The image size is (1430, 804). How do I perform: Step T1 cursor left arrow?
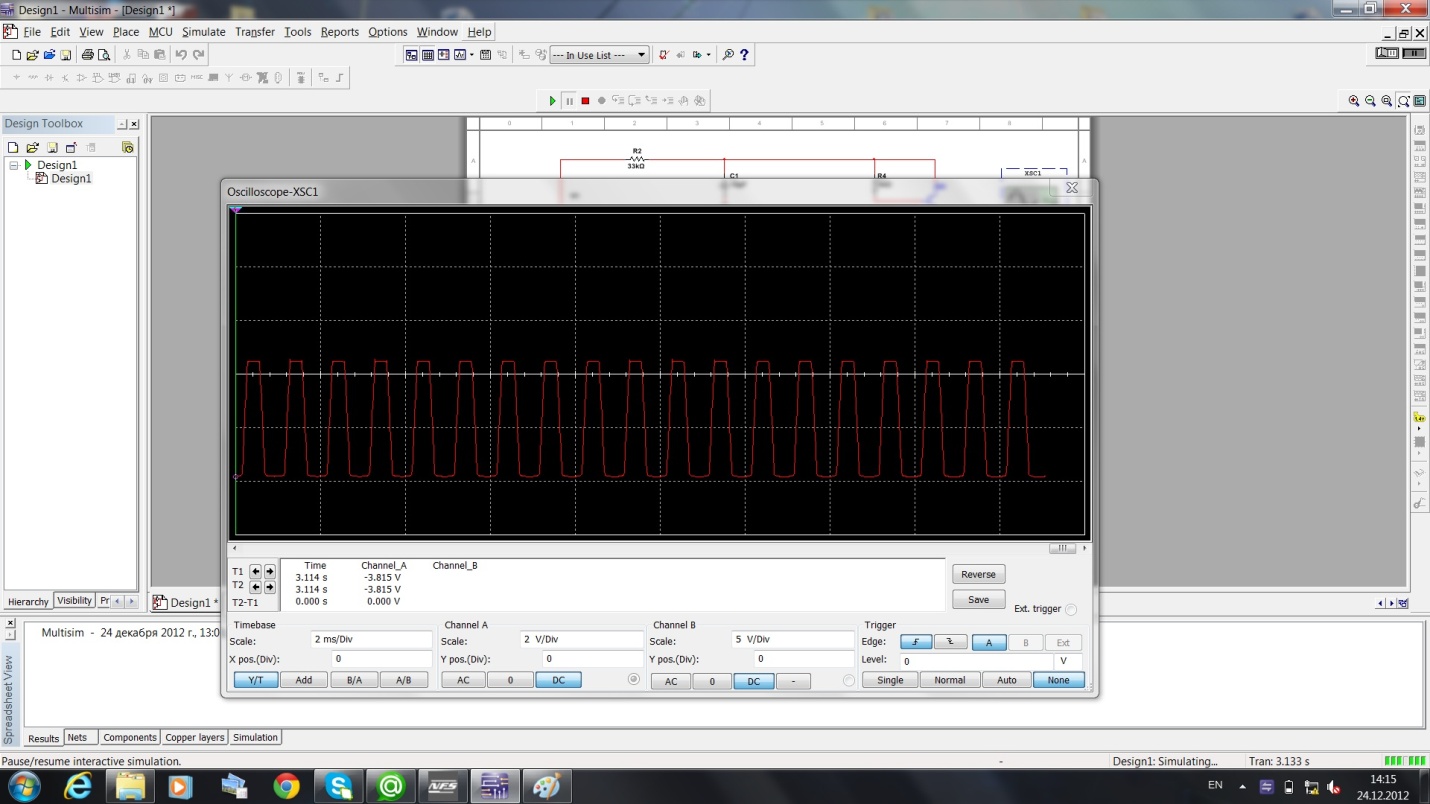[255, 571]
